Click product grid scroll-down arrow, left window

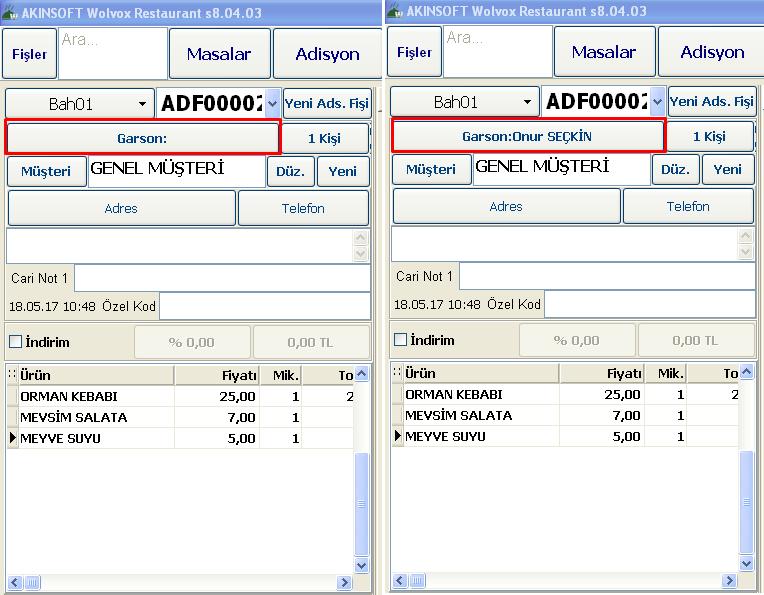362,565
